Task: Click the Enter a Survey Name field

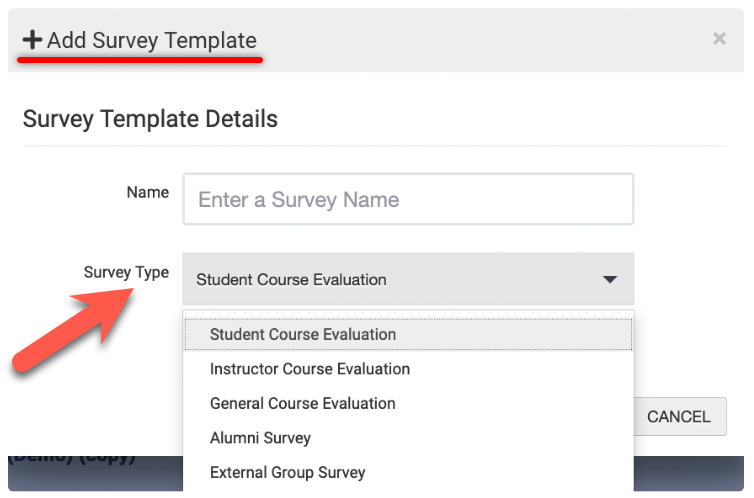Action: tap(408, 199)
